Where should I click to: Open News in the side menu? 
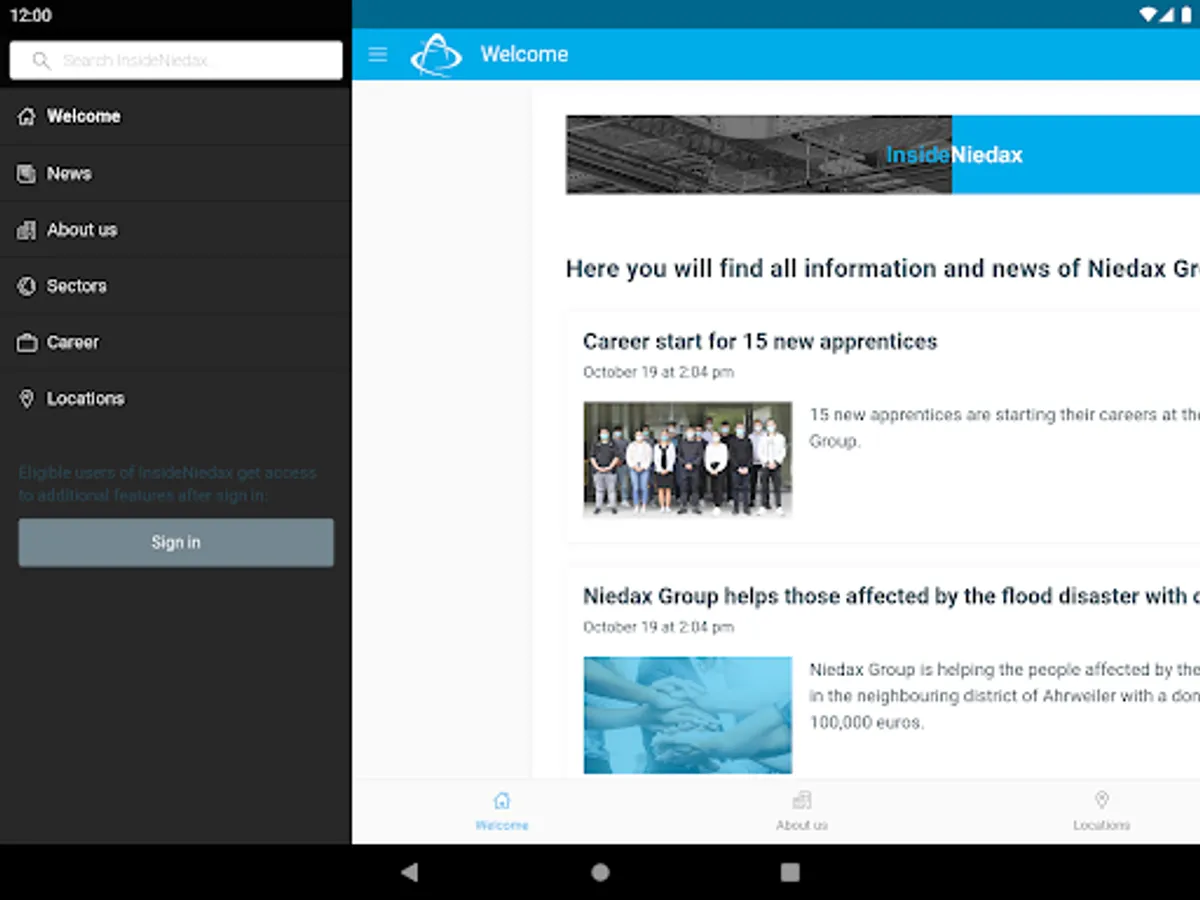point(175,173)
